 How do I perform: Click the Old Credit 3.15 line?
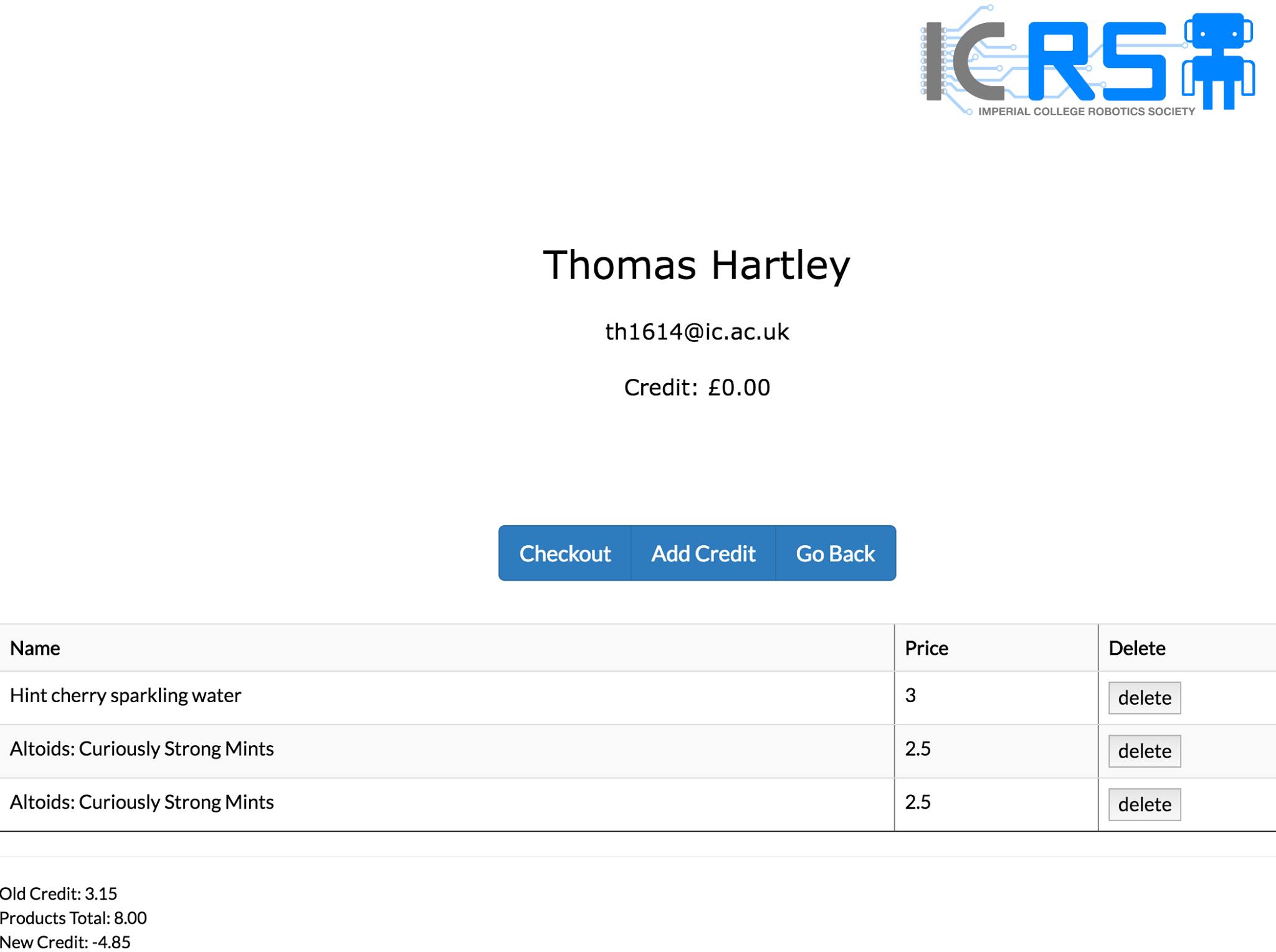tap(59, 893)
